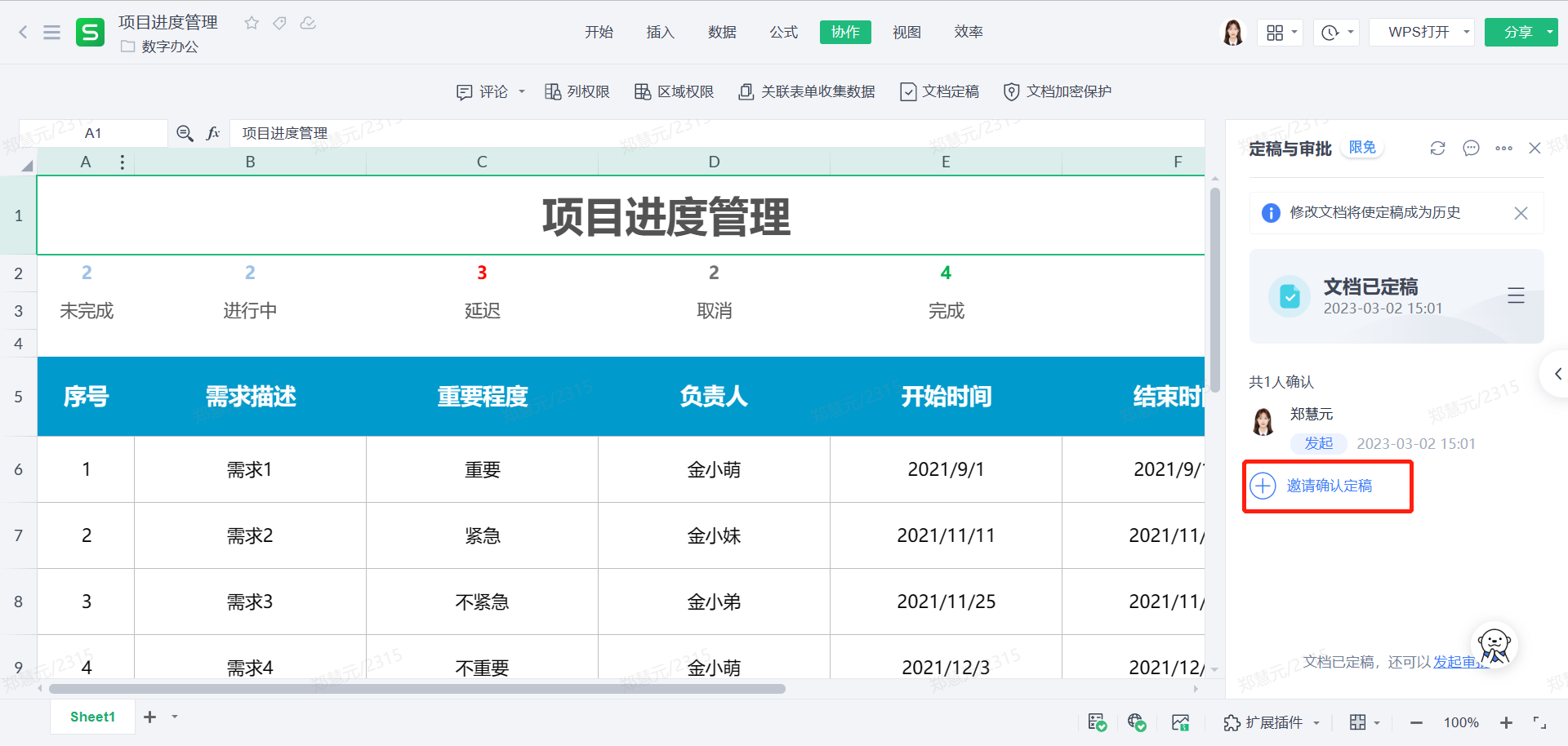Viewport: 1568px width, 746px height.
Task: Open the 开始 menu tab
Action: (x=599, y=32)
